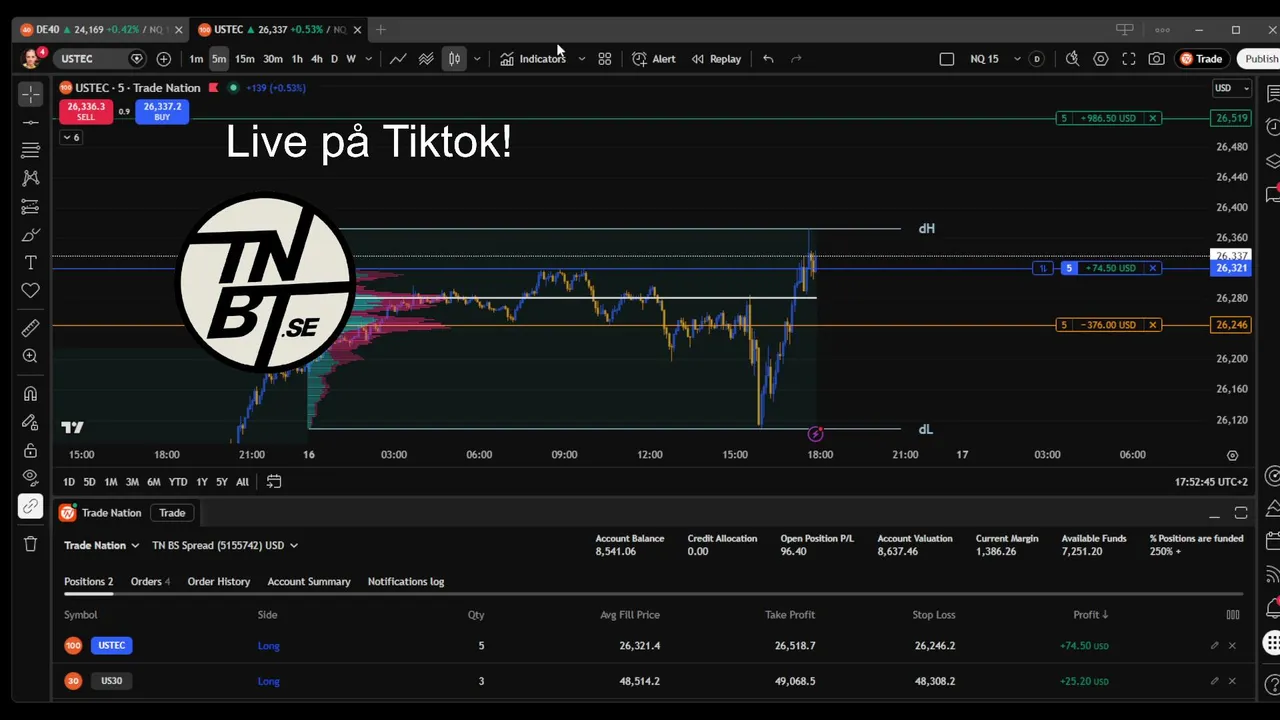Screen dimensions: 1280x720
Task: Switch to Positions tab
Action: tap(88, 582)
